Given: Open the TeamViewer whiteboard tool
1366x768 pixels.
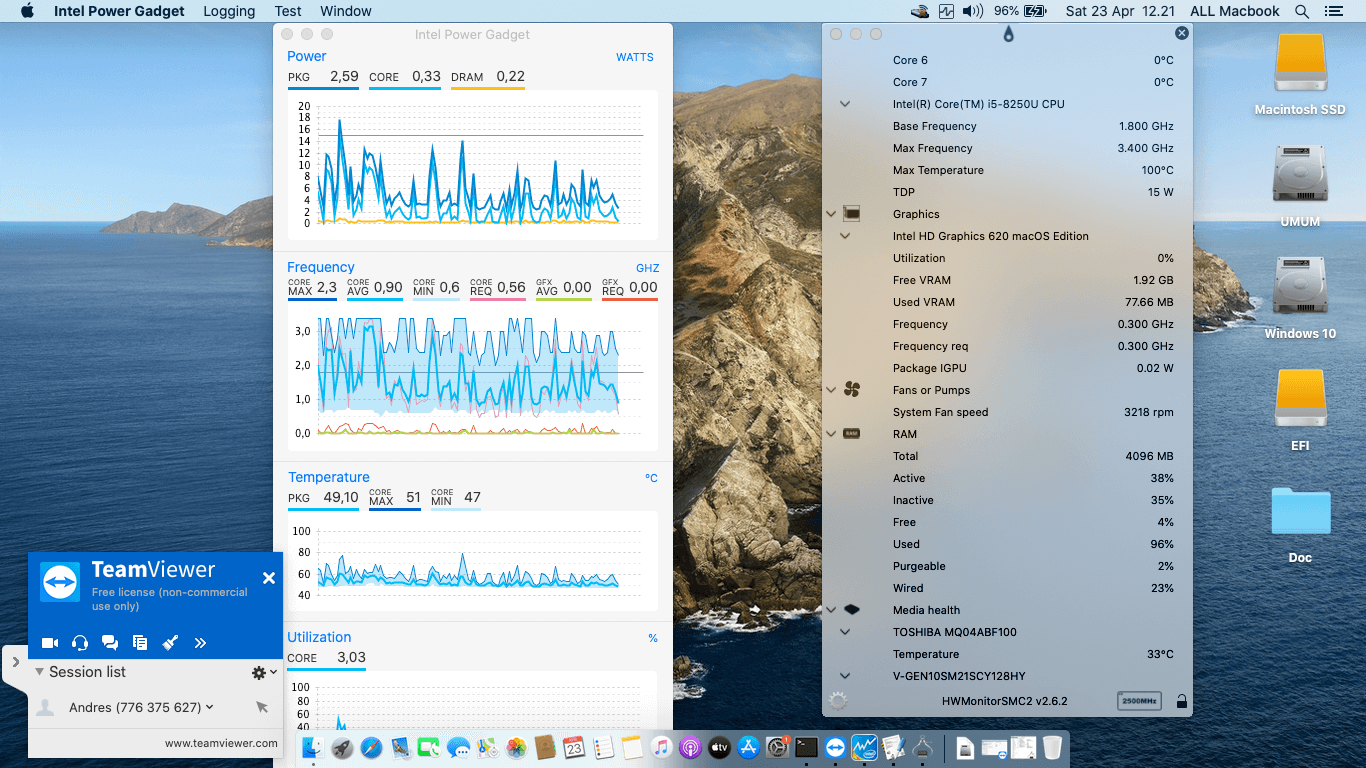Looking at the screenshot, I should [170, 643].
